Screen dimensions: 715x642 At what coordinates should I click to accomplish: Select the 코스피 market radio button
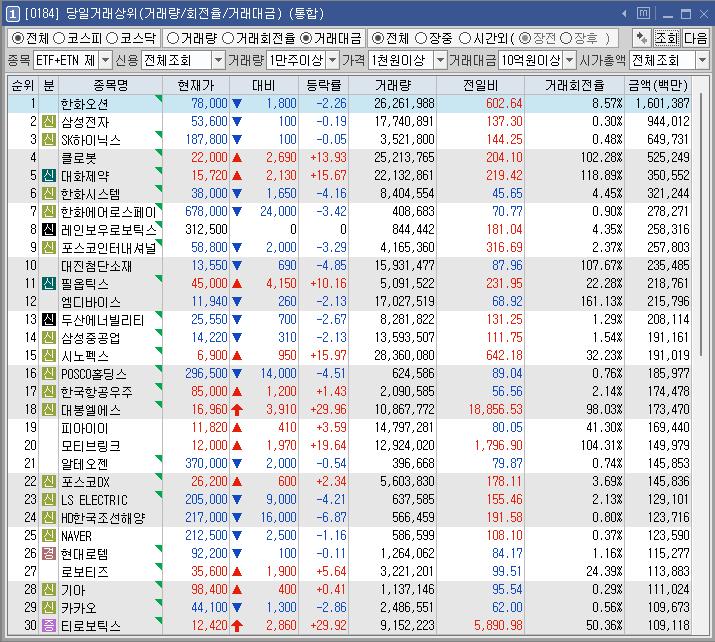59,38
